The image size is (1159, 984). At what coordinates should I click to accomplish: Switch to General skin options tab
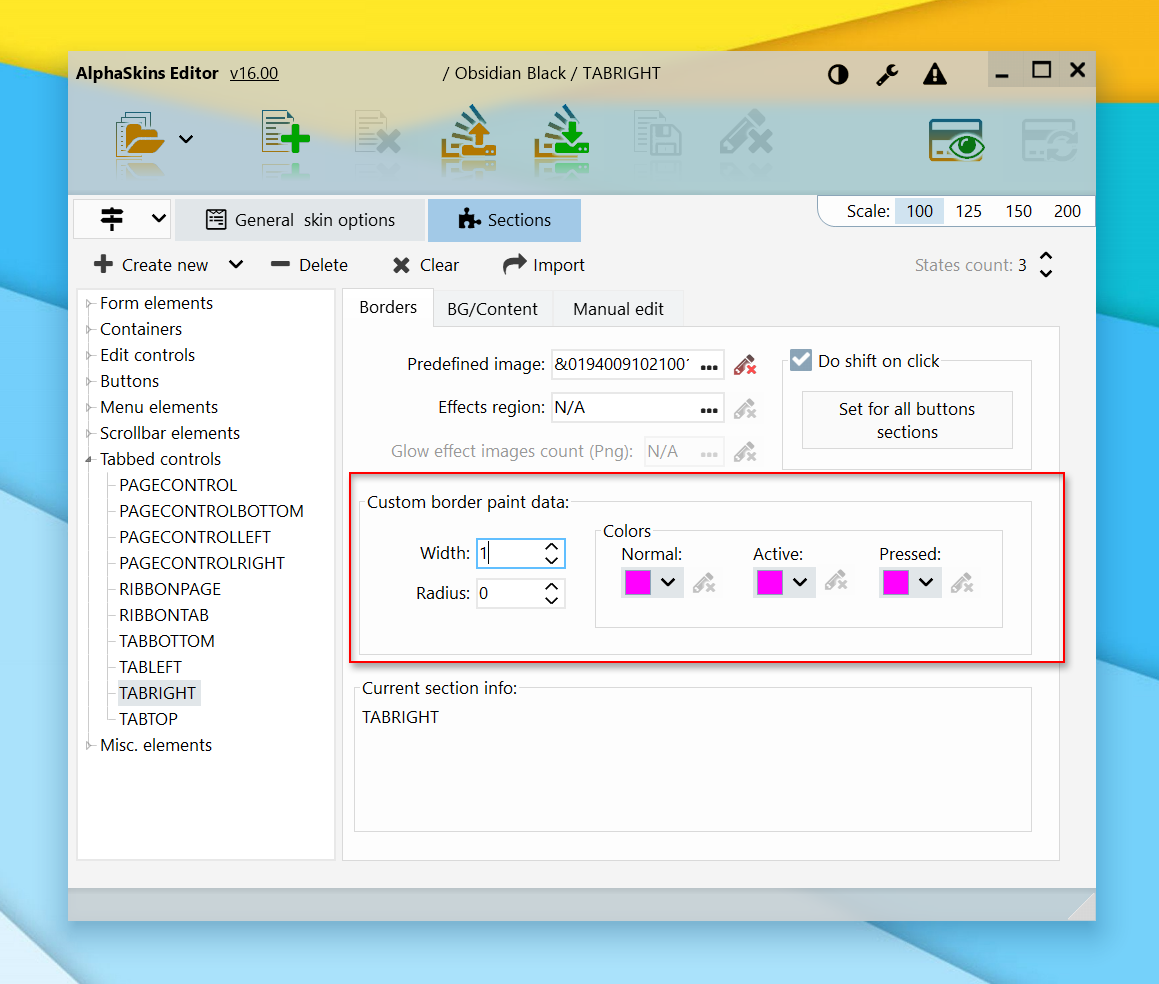pos(300,220)
